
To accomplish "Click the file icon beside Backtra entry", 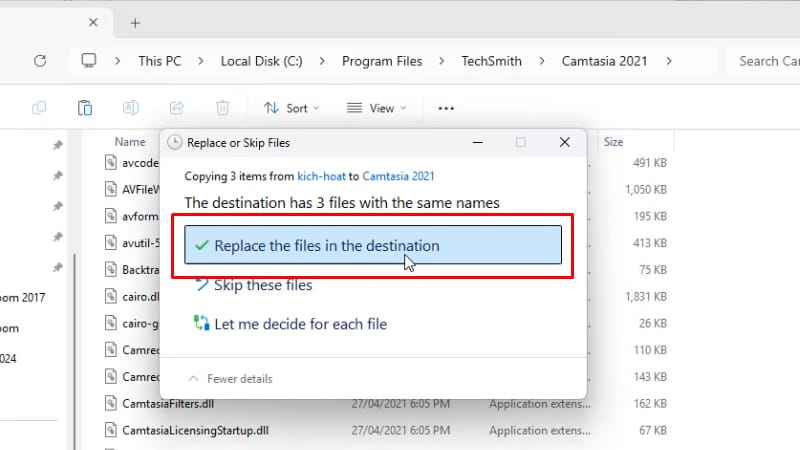I will (111, 269).
